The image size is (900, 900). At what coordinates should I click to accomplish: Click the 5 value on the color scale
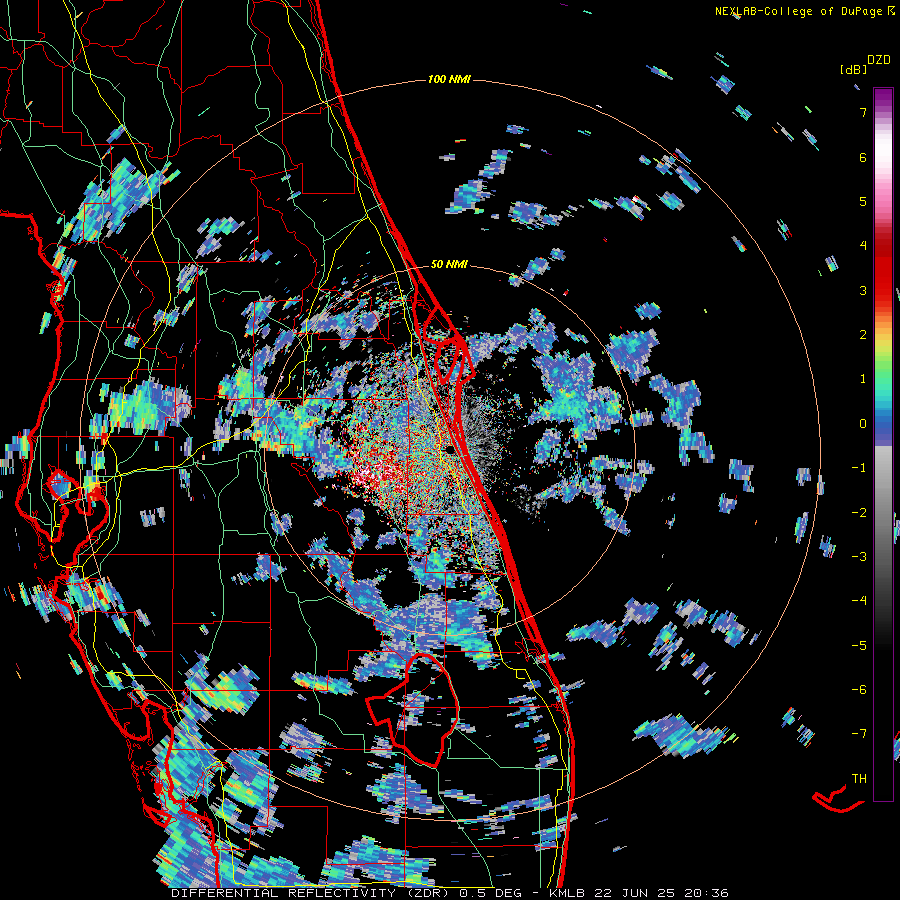tap(863, 201)
